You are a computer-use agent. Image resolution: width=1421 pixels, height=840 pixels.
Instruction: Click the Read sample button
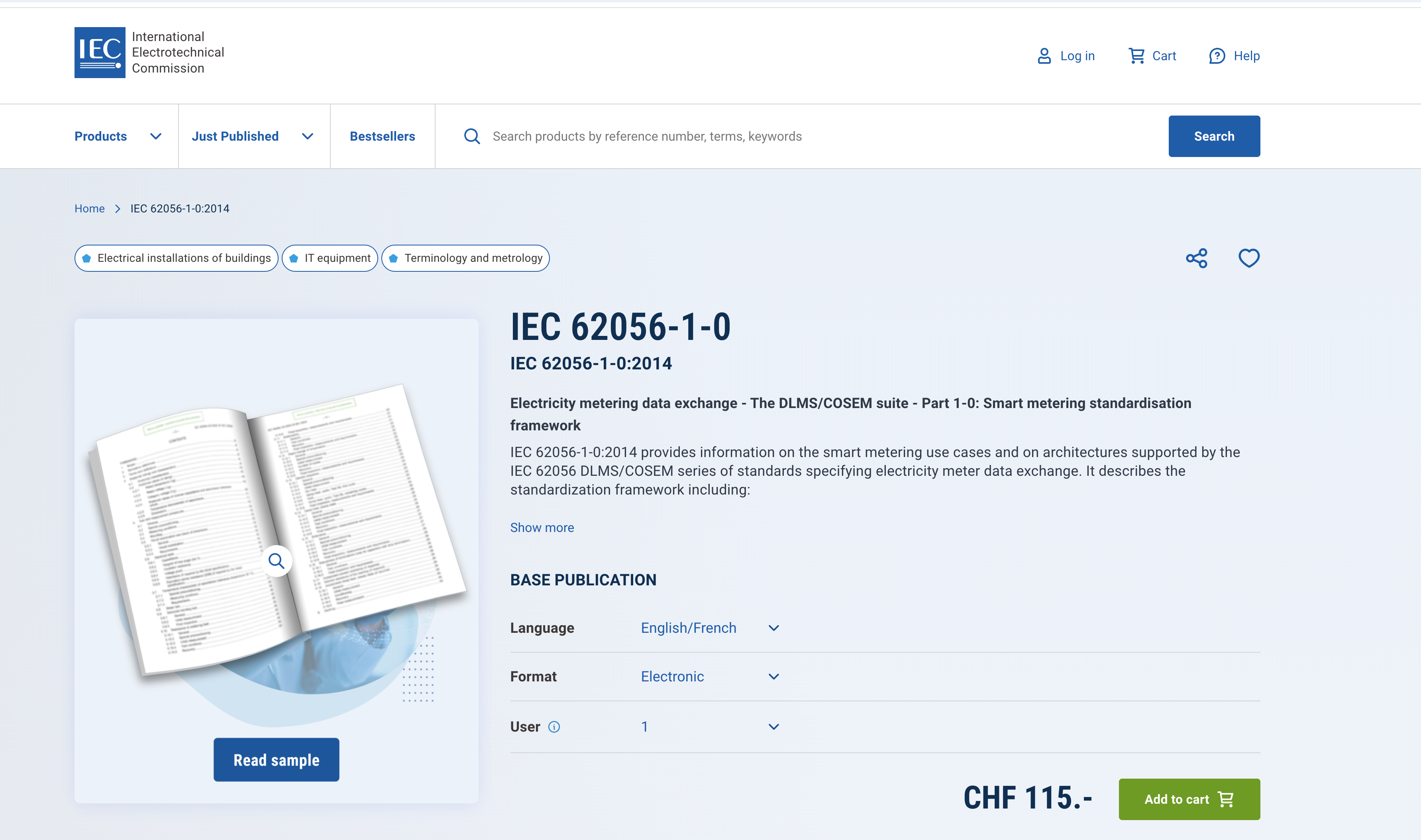point(276,760)
